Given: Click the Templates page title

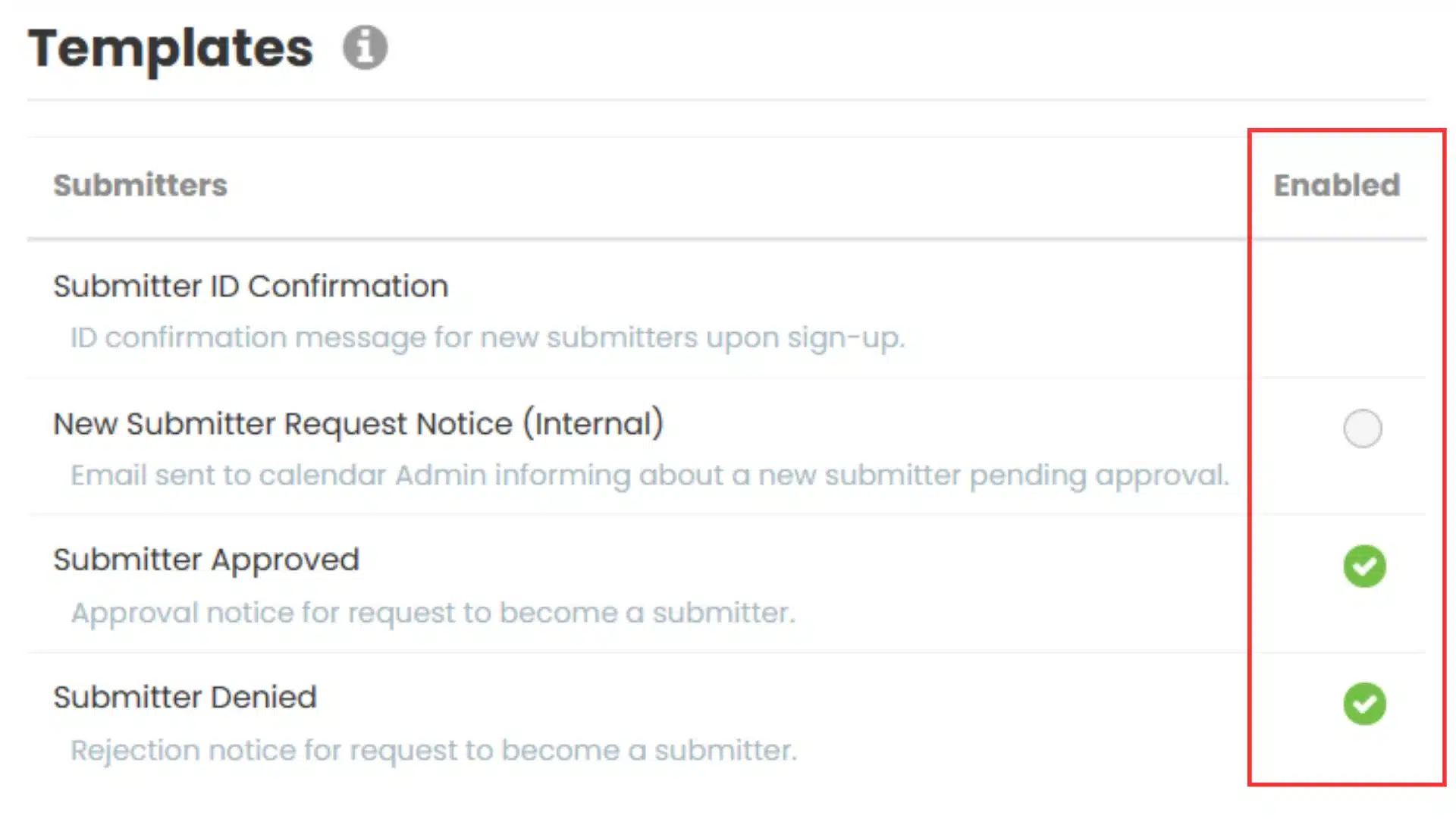Looking at the screenshot, I should (168, 48).
